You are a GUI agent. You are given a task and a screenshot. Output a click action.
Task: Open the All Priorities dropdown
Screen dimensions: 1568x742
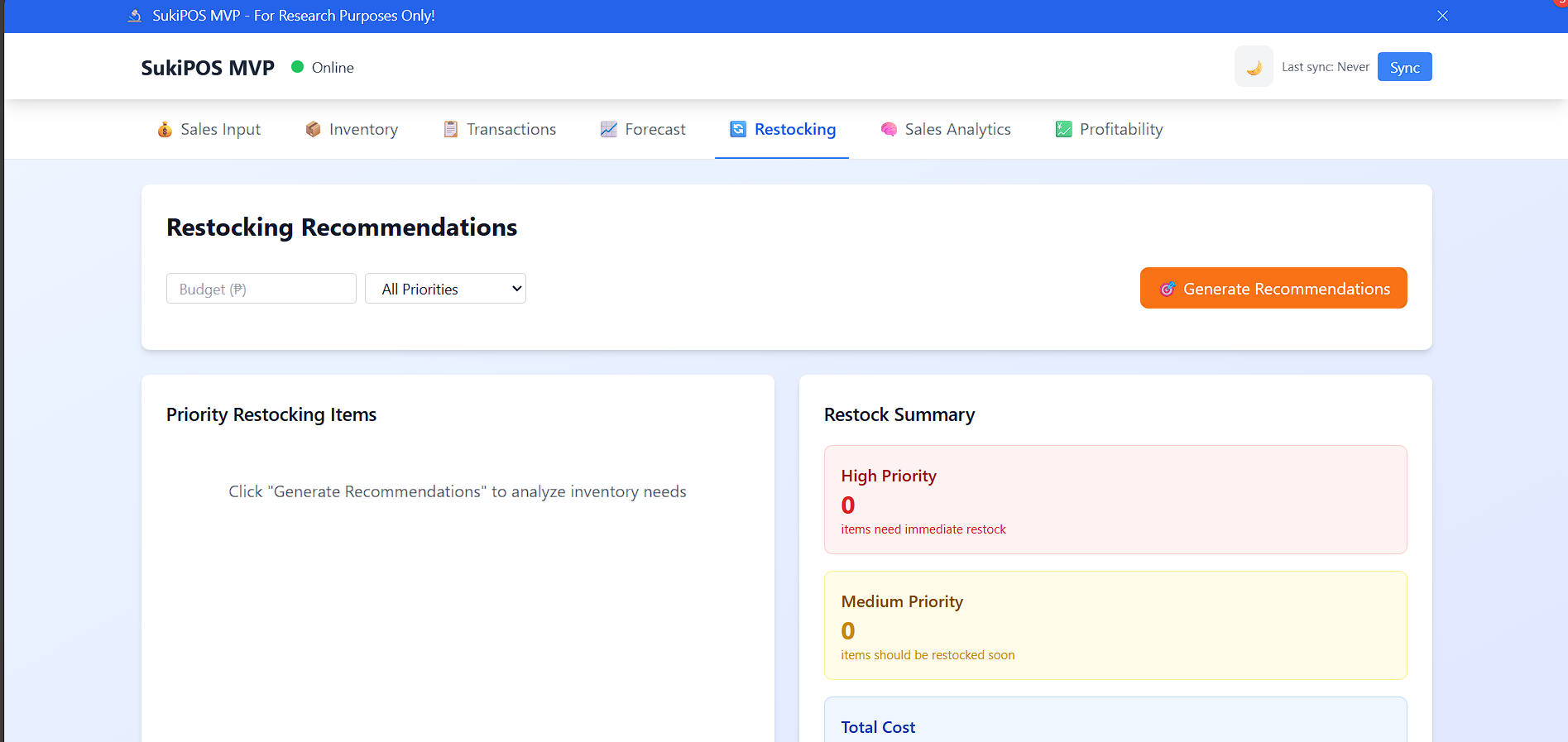click(x=445, y=289)
